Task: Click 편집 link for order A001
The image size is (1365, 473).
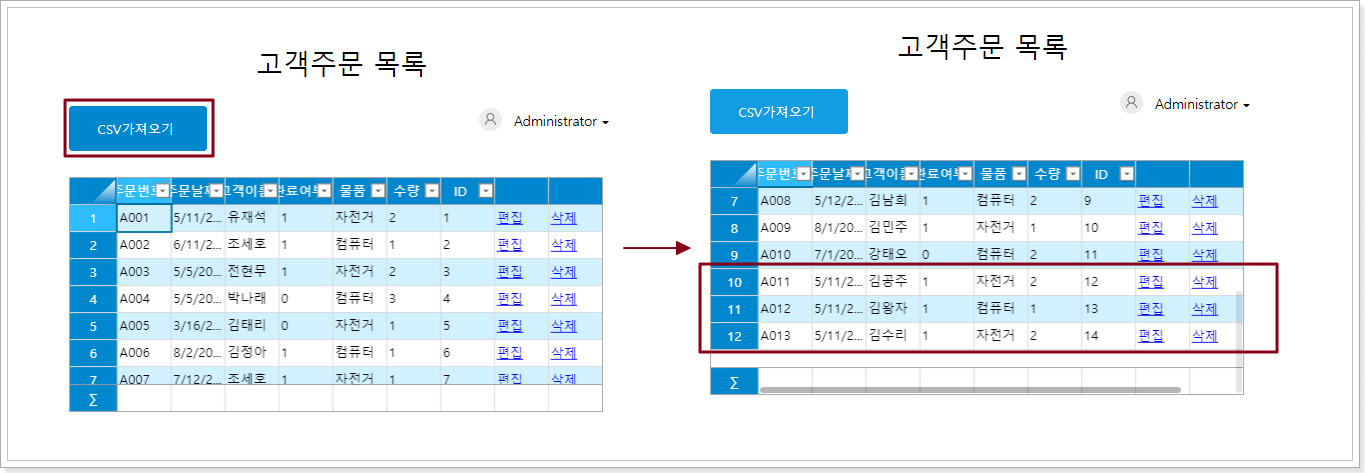Action: pyautogui.click(x=509, y=217)
